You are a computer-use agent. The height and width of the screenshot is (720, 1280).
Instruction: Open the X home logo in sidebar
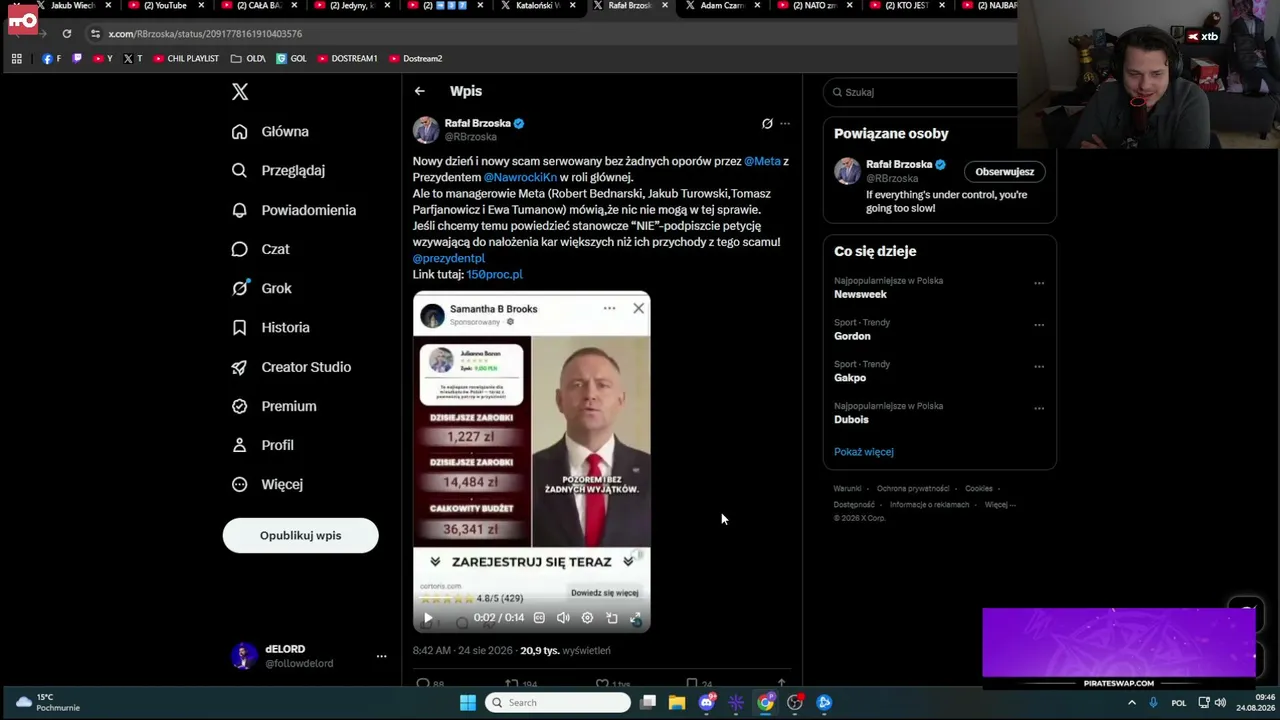240,92
